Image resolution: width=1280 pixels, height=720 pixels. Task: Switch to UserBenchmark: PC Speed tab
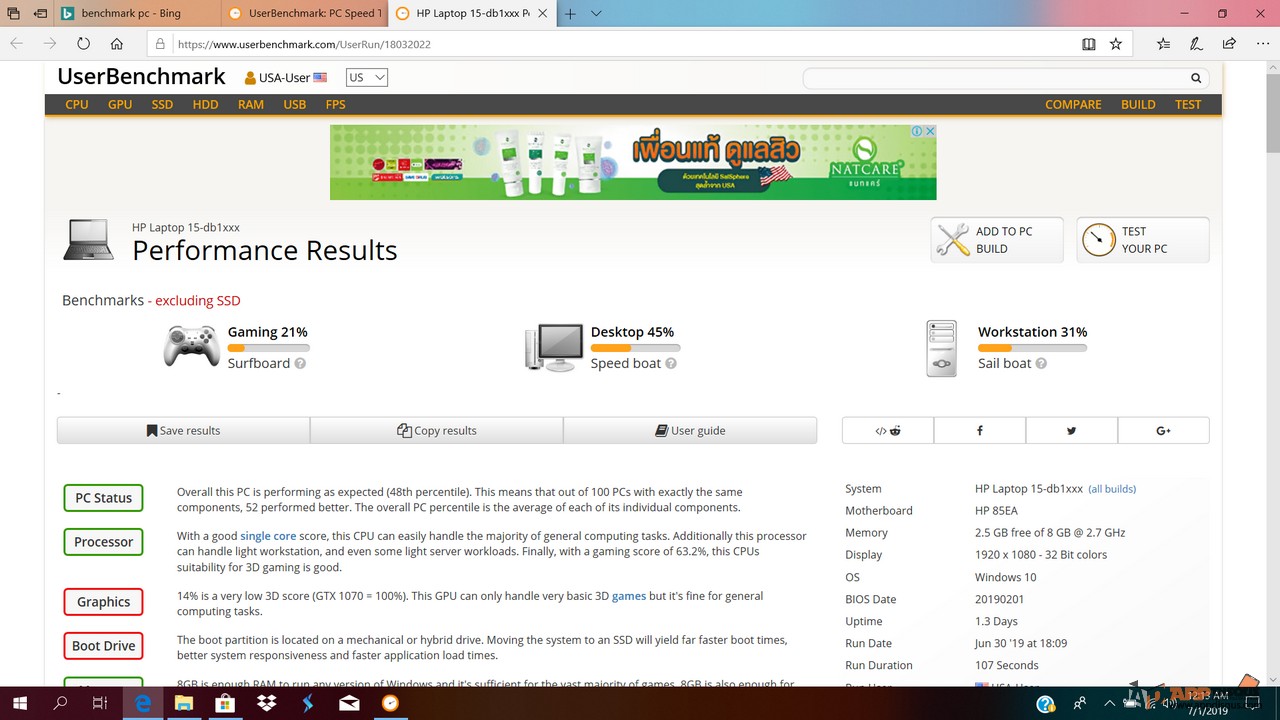tap(303, 14)
